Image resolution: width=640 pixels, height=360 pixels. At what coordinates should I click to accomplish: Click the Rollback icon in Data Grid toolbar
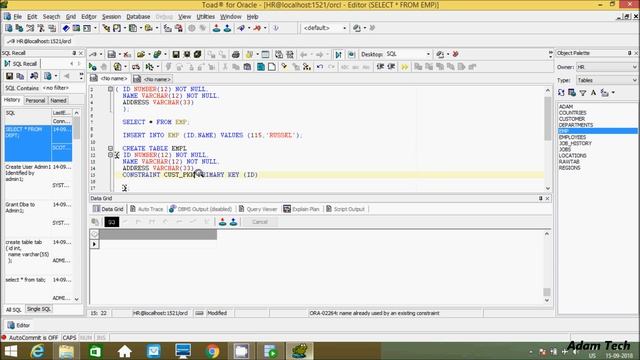(233, 222)
